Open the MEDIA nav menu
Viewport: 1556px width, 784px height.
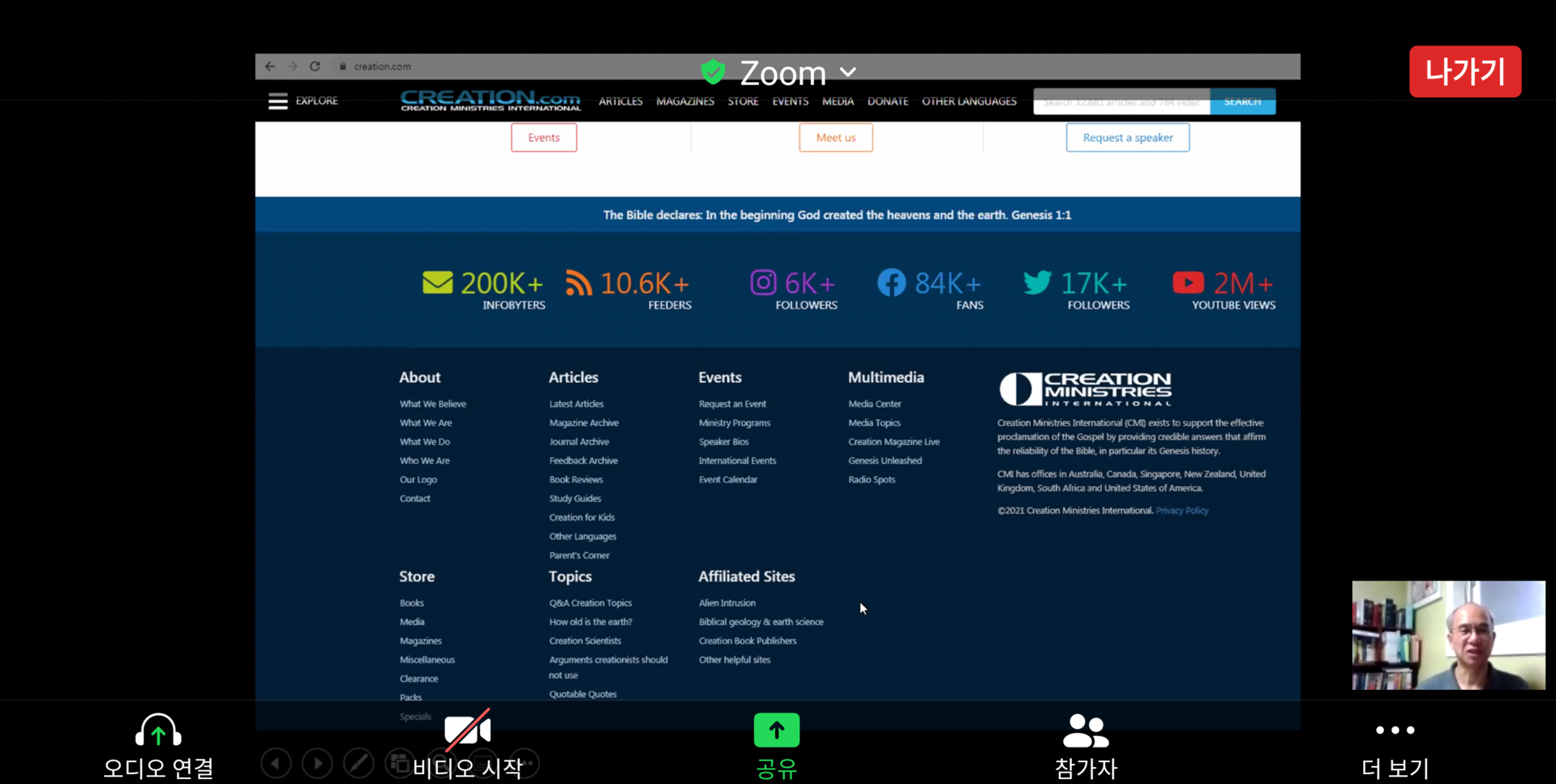838,101
